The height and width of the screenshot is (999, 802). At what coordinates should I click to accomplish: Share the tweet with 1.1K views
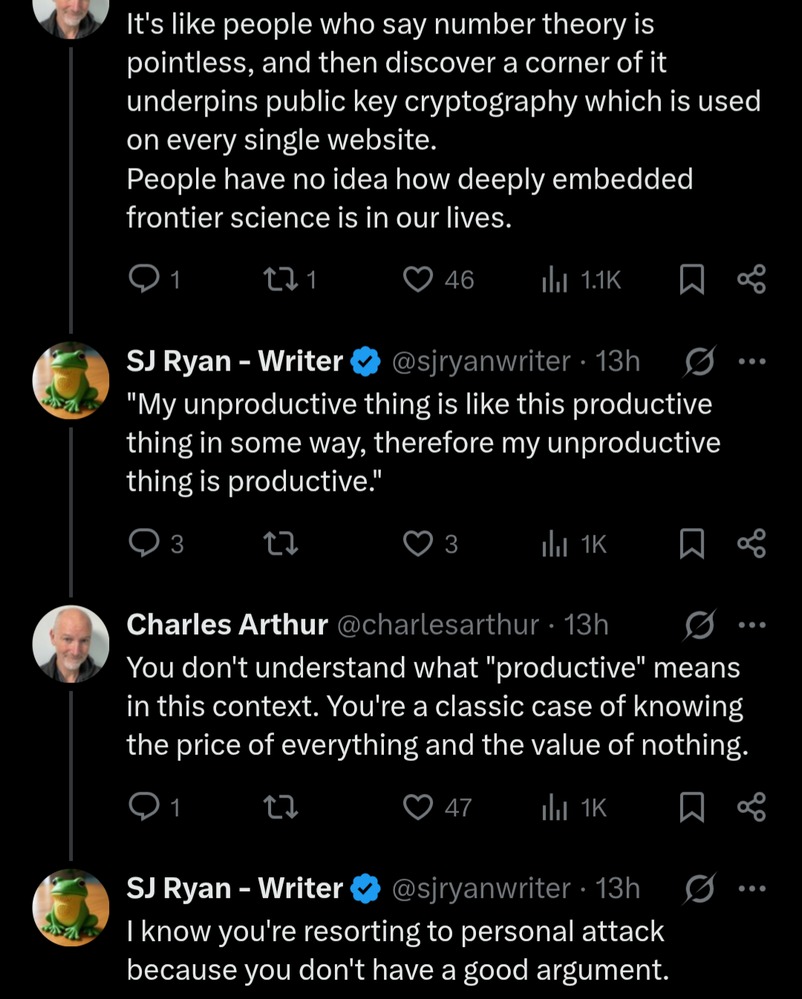[751, 281]
